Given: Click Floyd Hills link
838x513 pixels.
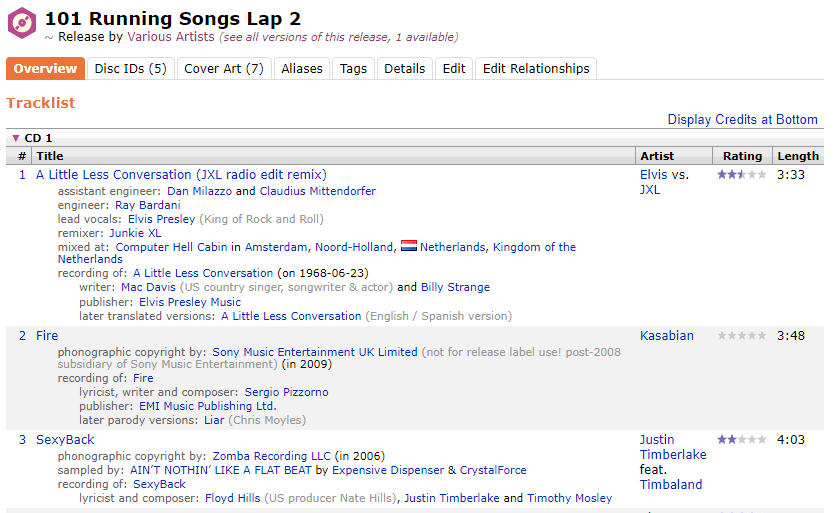Looking at the screenshot, I should (x=232, y=498).
